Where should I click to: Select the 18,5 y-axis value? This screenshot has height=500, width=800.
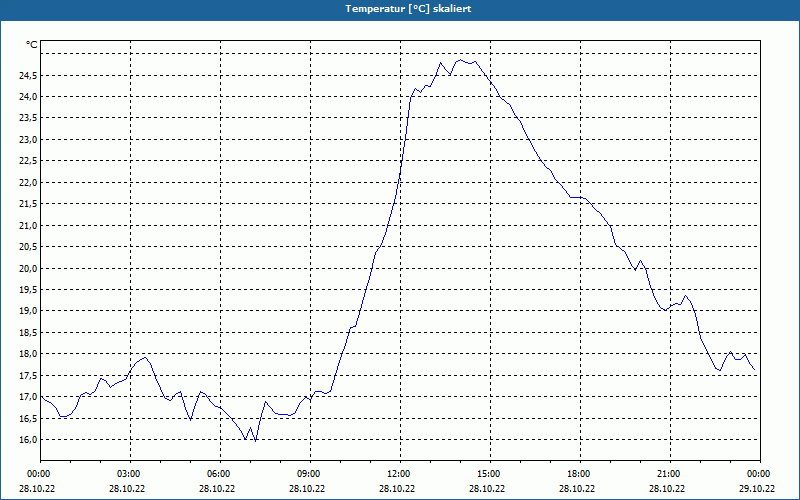pos(28,333)
